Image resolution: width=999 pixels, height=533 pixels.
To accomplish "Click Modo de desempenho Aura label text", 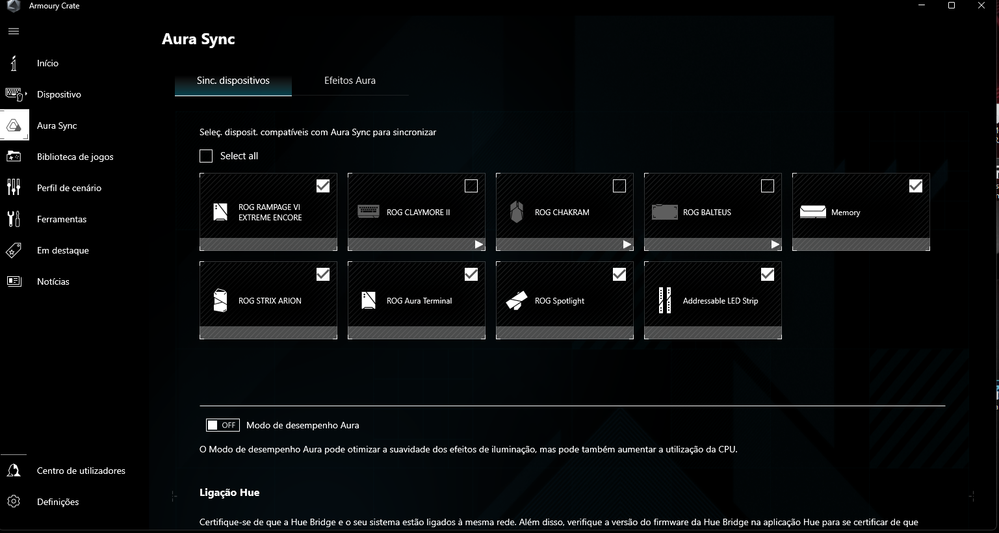I will tap(303, 425).
